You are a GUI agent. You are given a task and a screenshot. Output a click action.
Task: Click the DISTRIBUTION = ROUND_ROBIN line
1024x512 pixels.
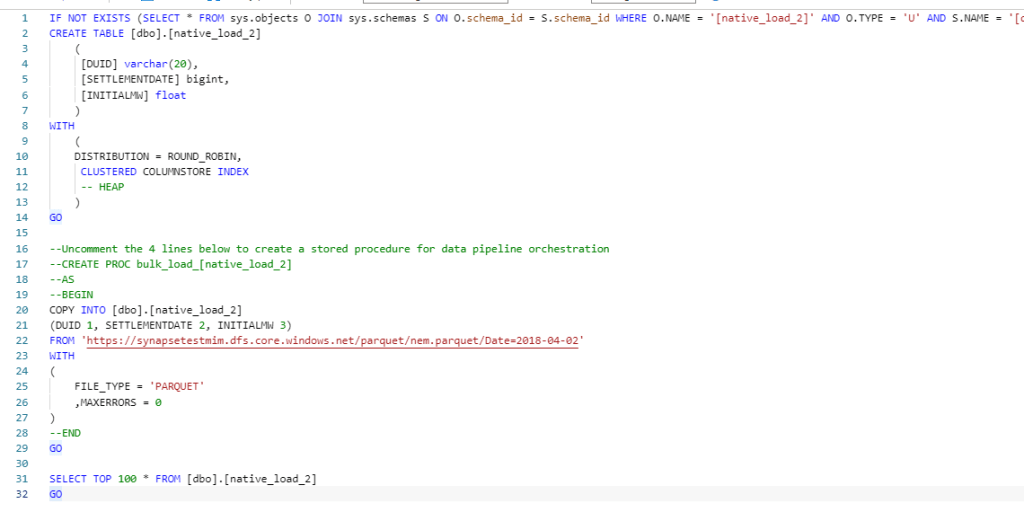(x=158, y=157)
